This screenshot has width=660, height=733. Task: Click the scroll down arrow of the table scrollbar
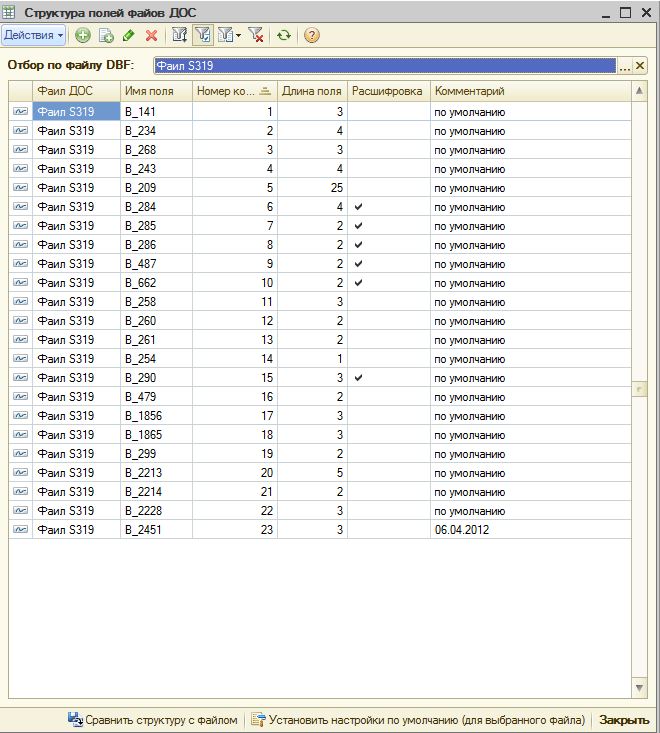pos(640,689)
